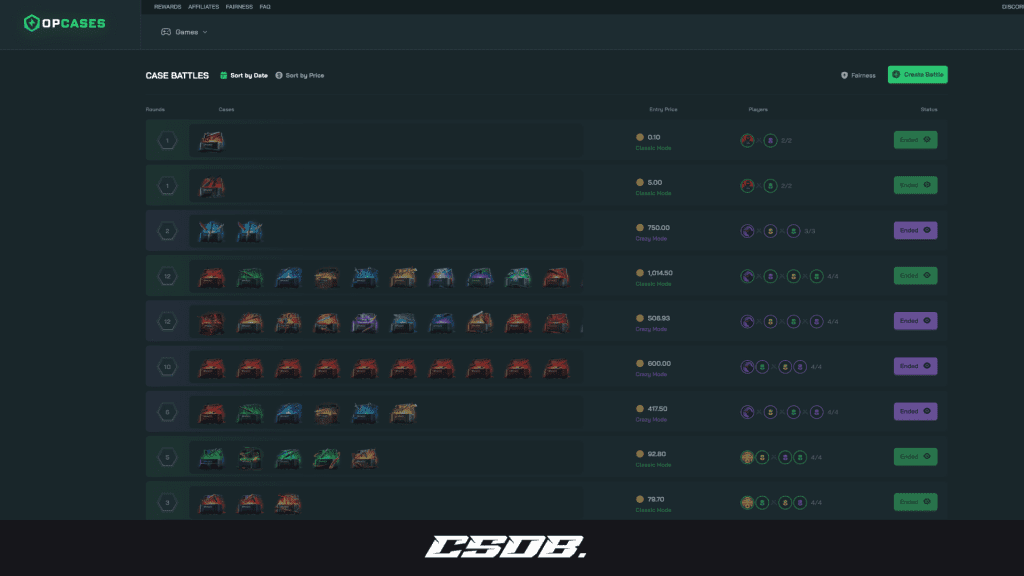The width and height of the screenshot is (1024, 576).
Task: View the ended 0.10 entry battle
Action: [x=915, y=140]
